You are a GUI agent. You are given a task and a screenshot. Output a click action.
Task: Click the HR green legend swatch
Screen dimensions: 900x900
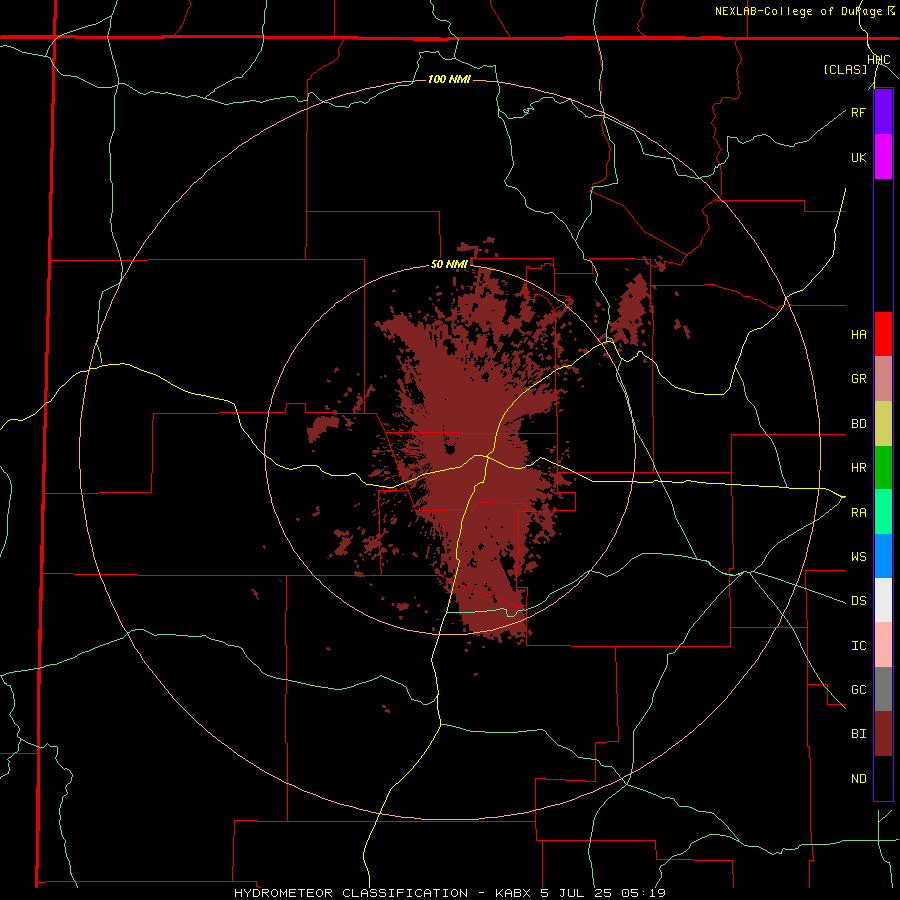(883, 468)
